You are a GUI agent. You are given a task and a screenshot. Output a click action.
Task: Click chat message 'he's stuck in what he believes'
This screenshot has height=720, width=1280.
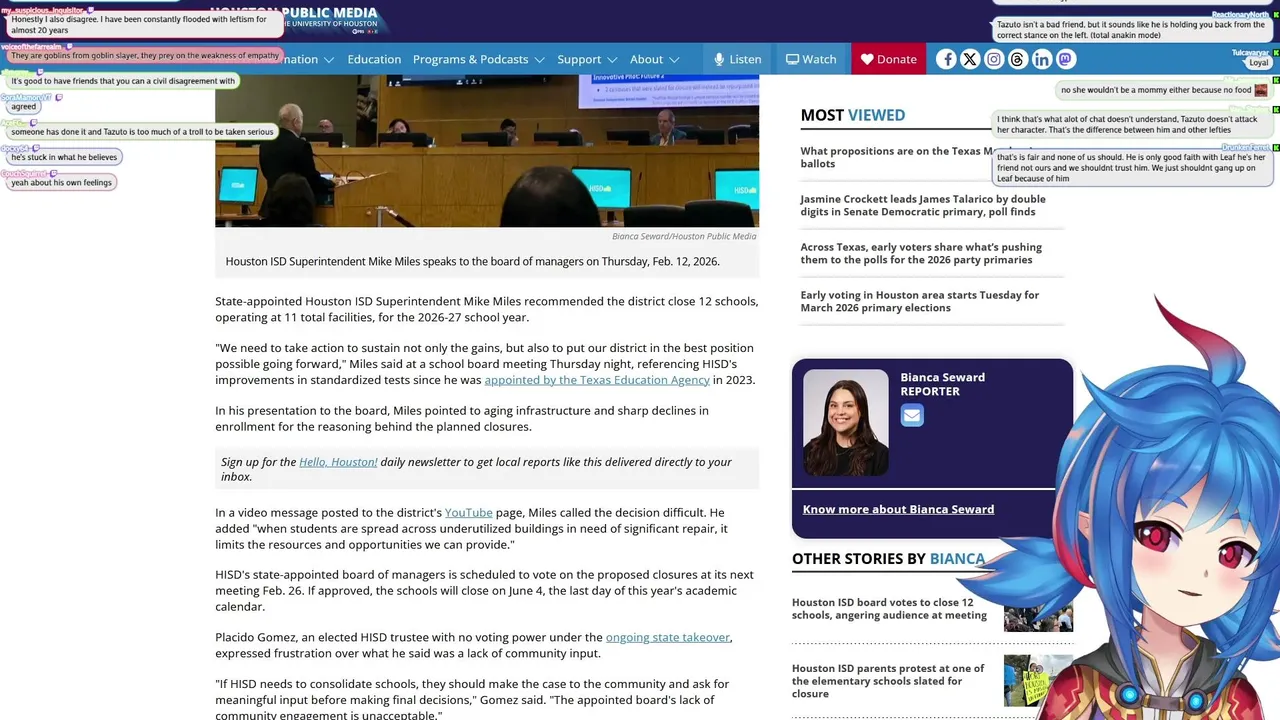(x=64, y=157)
